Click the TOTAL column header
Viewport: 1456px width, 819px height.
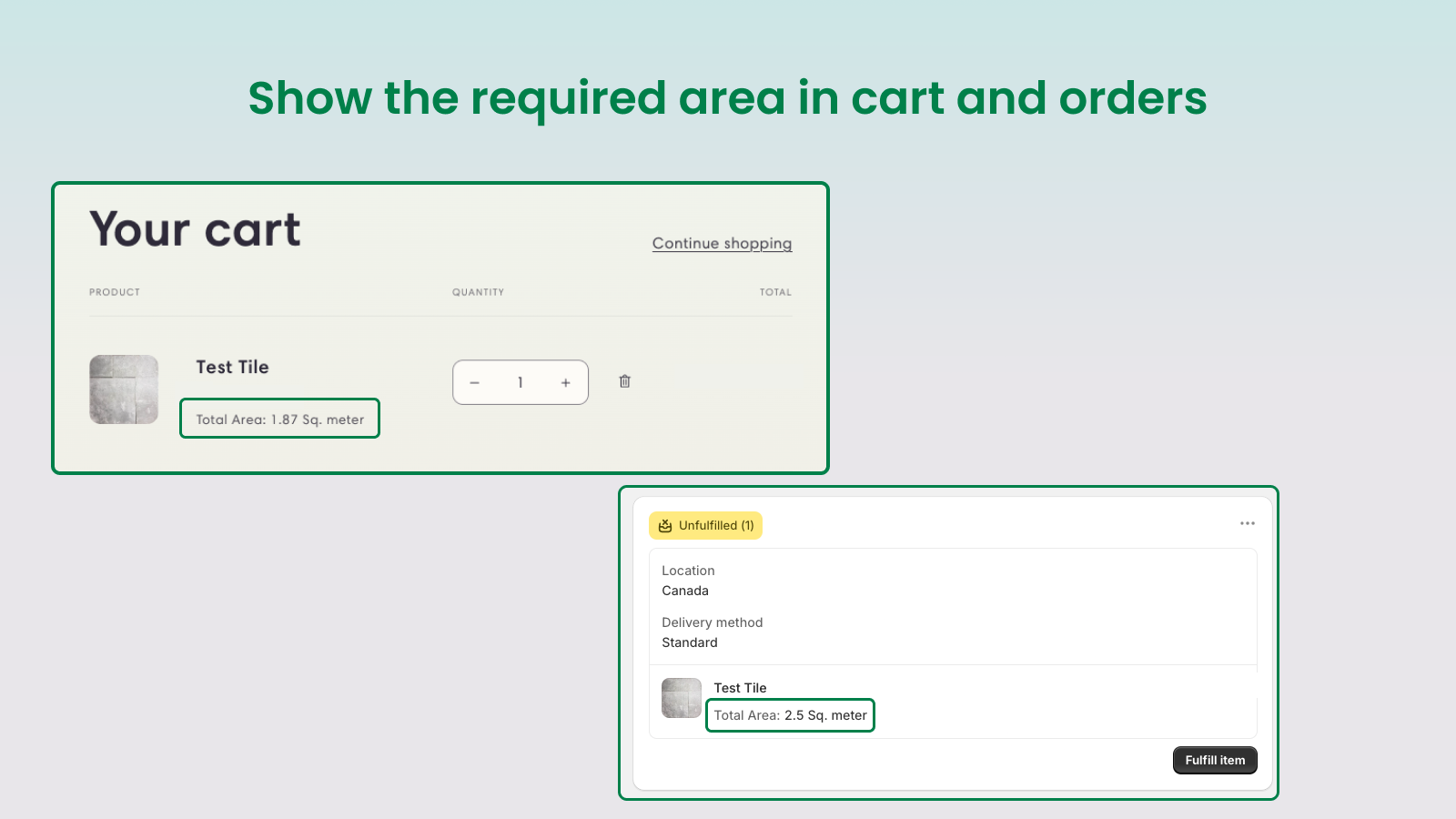[776, 292]
